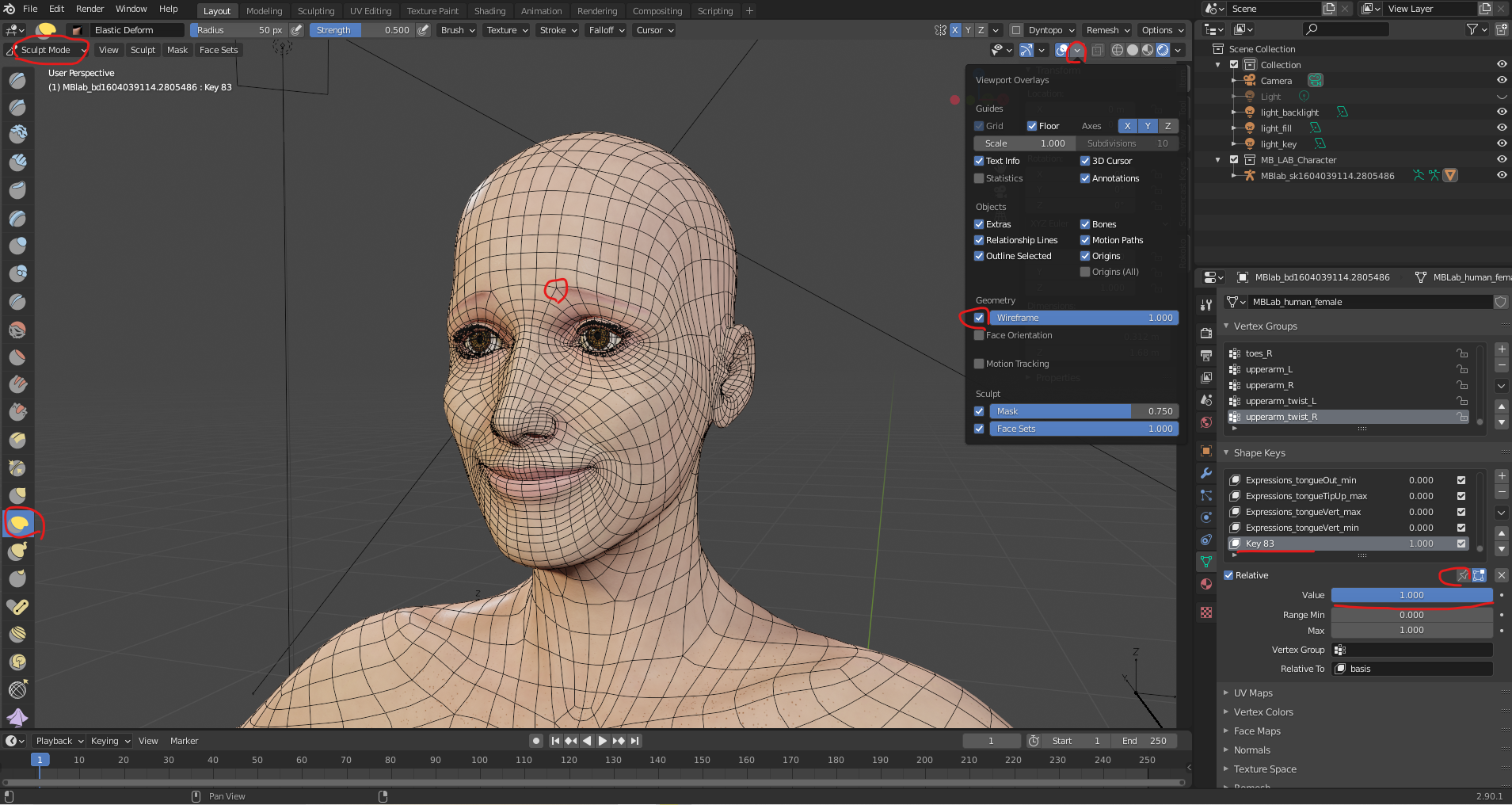Click the Modifier Properties wrench icon
Image resolution: width=1512 pixels, height=805 pixels.
click(1205, 473)
